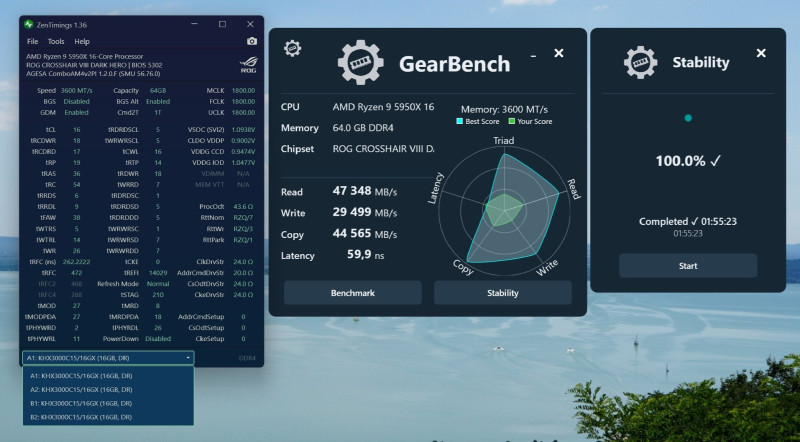
Task: Click the teal progress indicator dot
Action: pyautogui.click(x=688, y=118)
